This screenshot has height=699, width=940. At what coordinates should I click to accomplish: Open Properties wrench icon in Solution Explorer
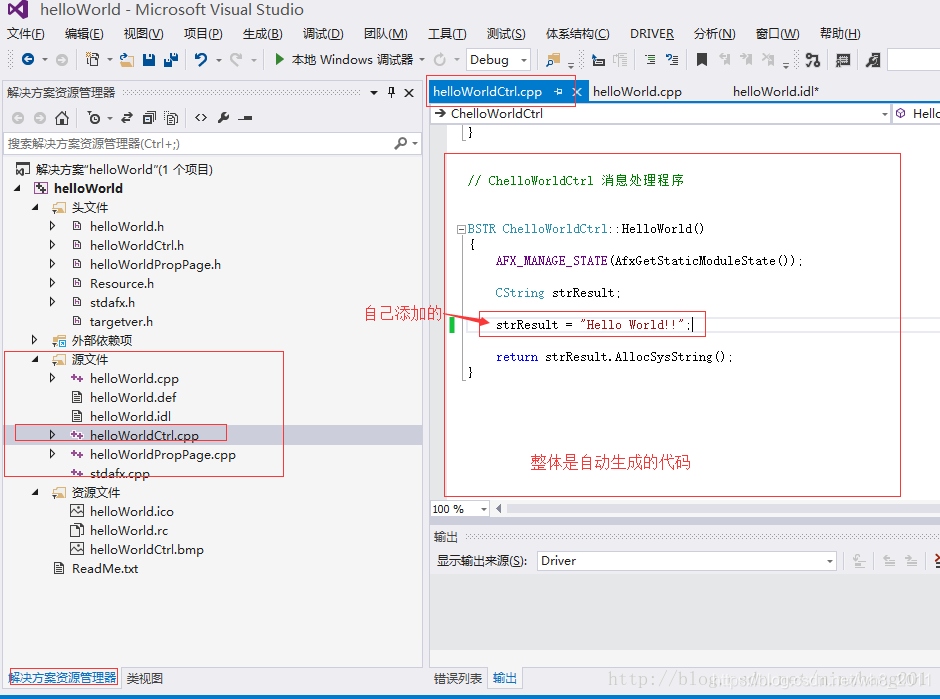(x=224, y=118)
